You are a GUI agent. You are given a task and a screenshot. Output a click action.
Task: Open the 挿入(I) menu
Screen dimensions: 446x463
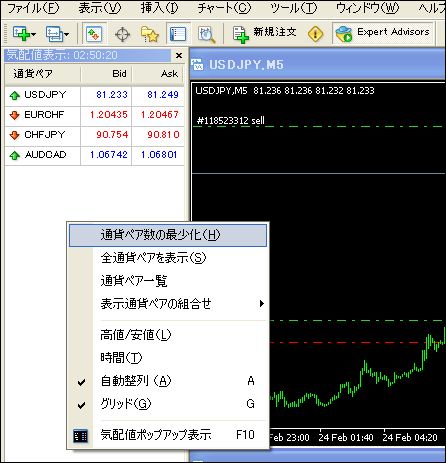coord(159,8)
